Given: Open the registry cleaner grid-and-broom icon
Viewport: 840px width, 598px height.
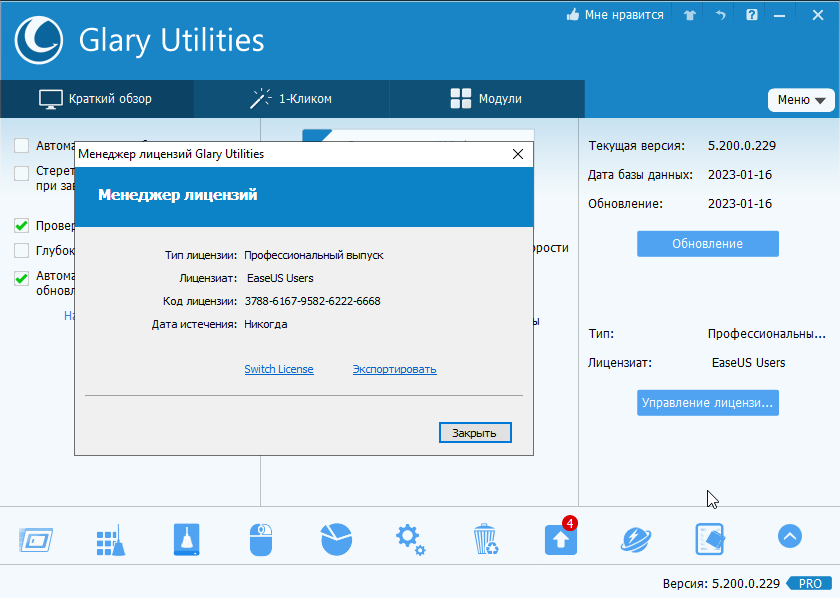Looking at the screenshot, I should point(111,540).
